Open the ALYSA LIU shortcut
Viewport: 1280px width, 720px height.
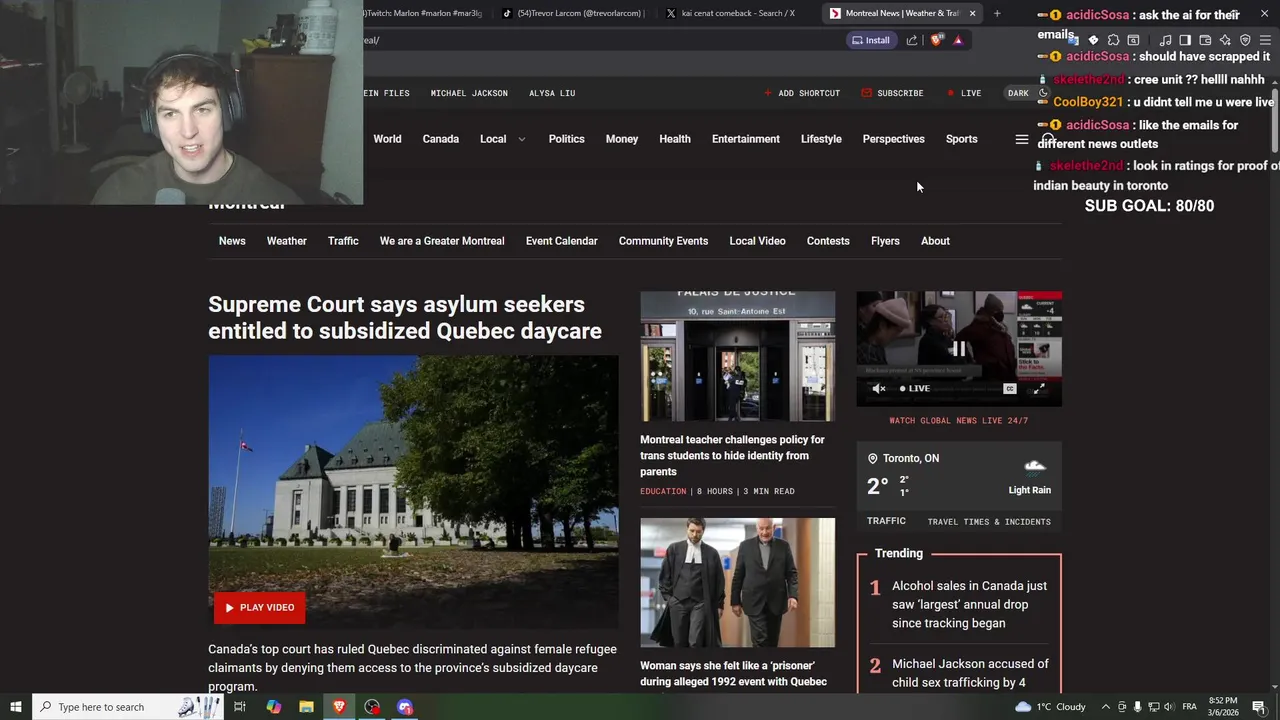click(x=552, y=93)
